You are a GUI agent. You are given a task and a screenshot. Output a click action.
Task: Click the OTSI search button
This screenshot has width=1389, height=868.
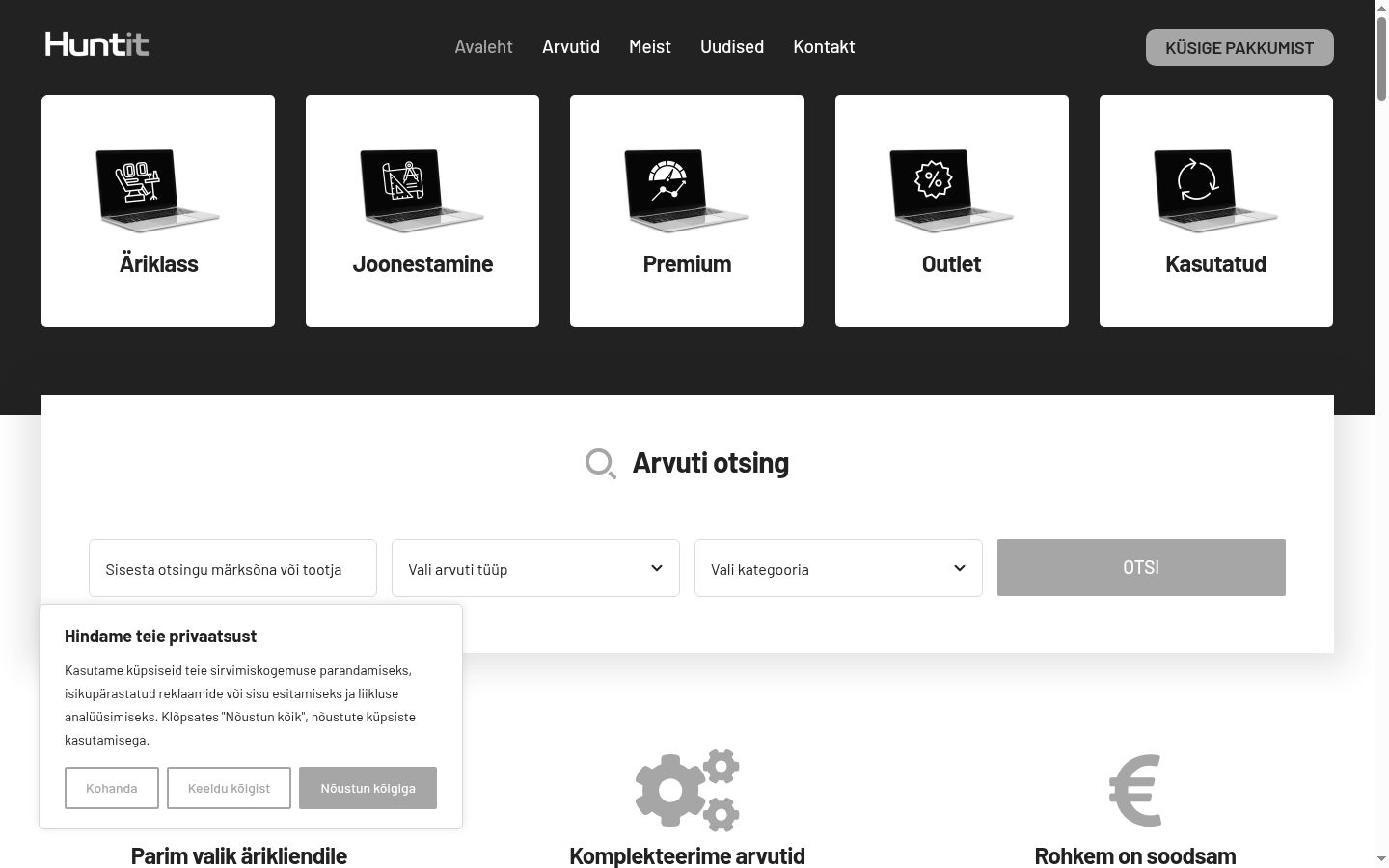[1141, 567]
